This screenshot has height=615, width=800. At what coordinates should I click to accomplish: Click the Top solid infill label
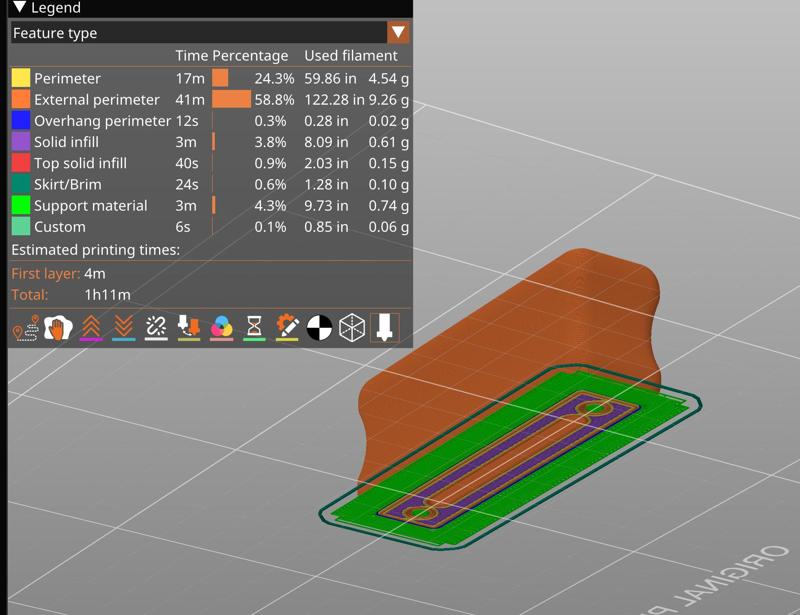coord(80,163)
